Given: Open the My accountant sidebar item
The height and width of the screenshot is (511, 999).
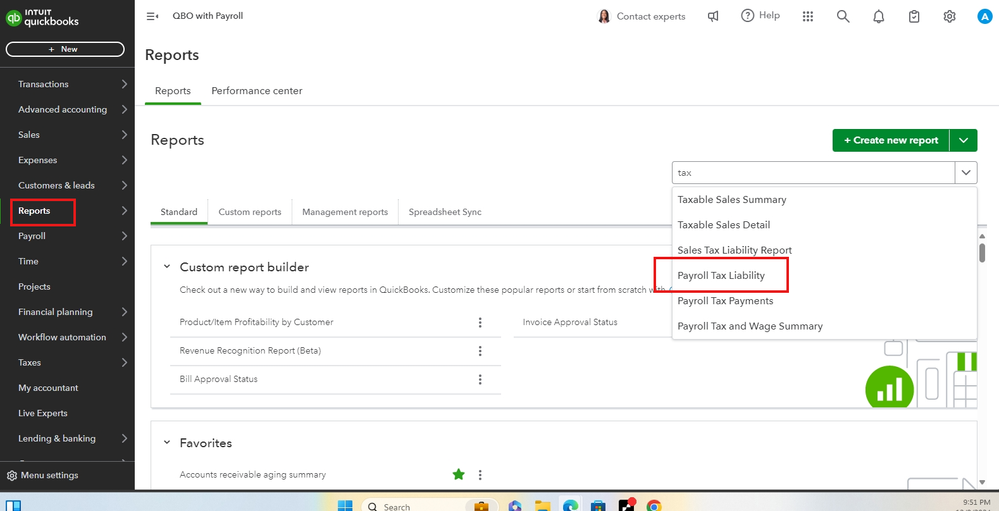Looking at the screenshot, I should (x=48, y=388).
